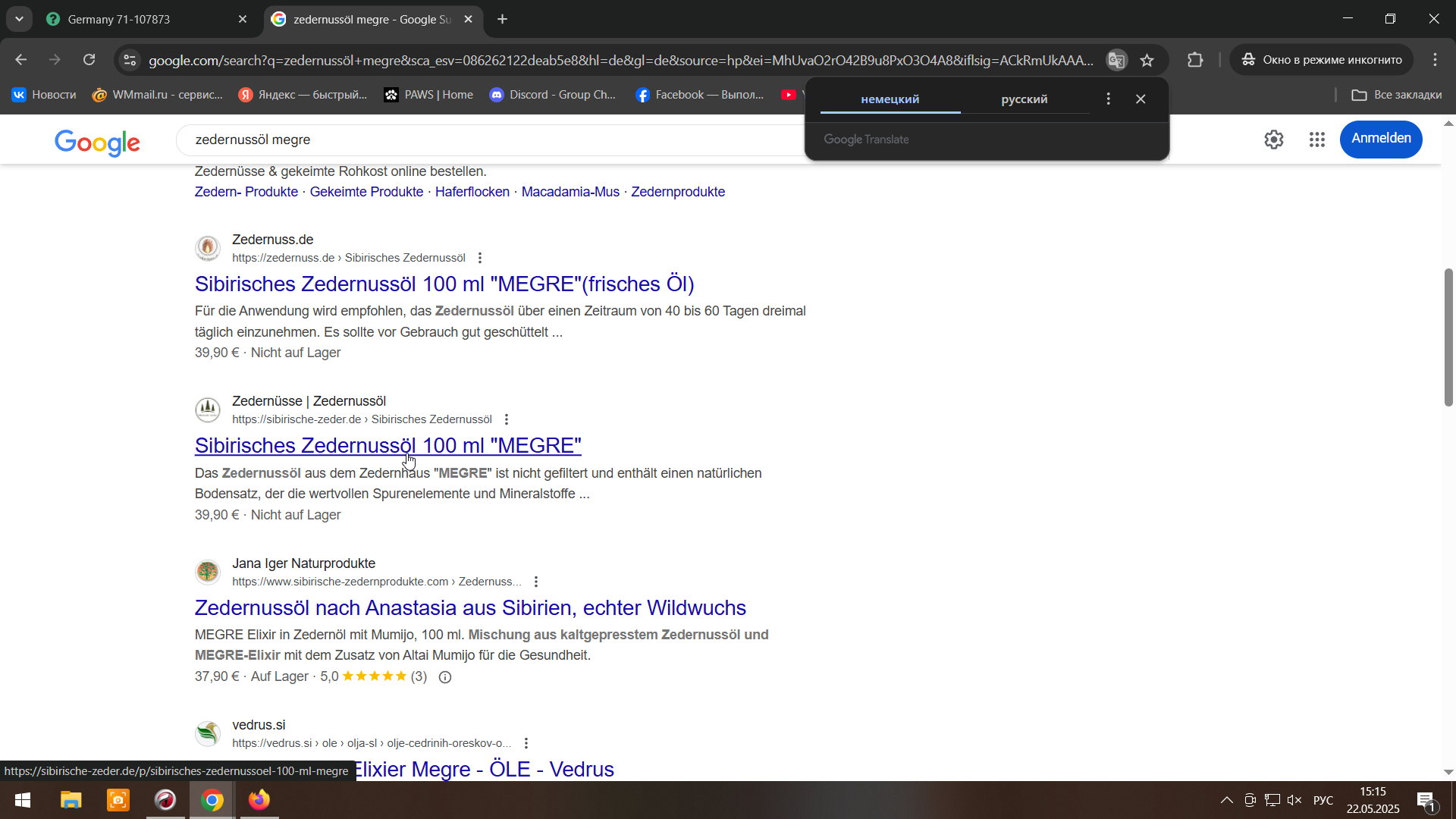Open the Macadamia-Mus sitelink
Image resolution: width=1456 pixels, height=819 pixels.
[x=570, y=192]
